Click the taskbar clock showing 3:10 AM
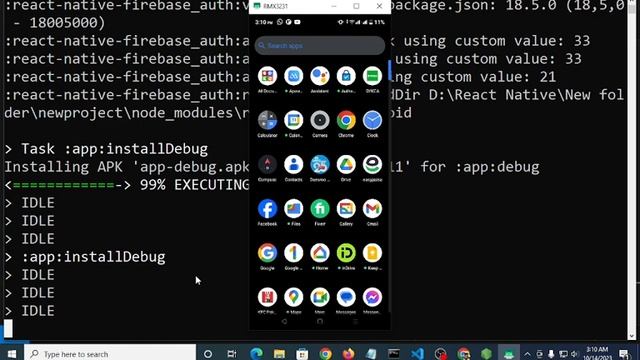This screenshot has width=640, height=360. [597, 353]
